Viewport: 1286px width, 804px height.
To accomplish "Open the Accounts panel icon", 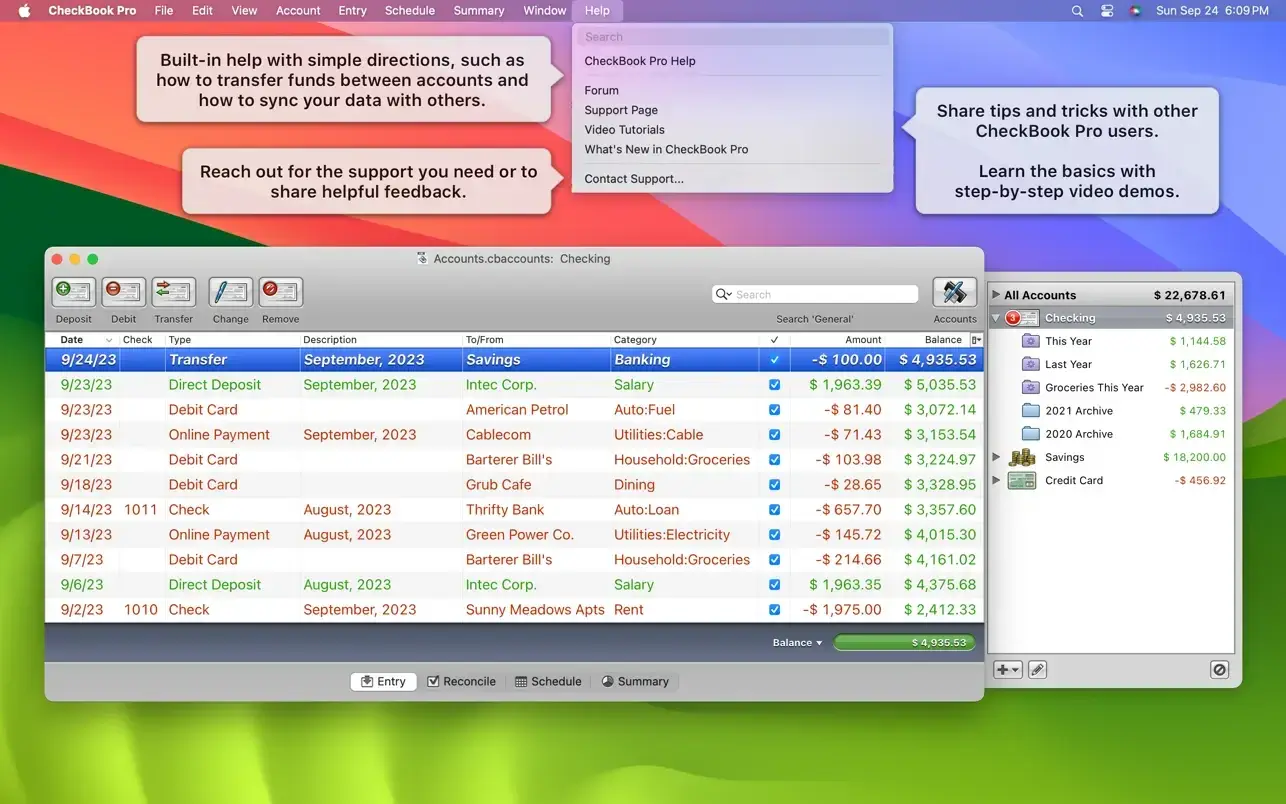I will point(954,292).
